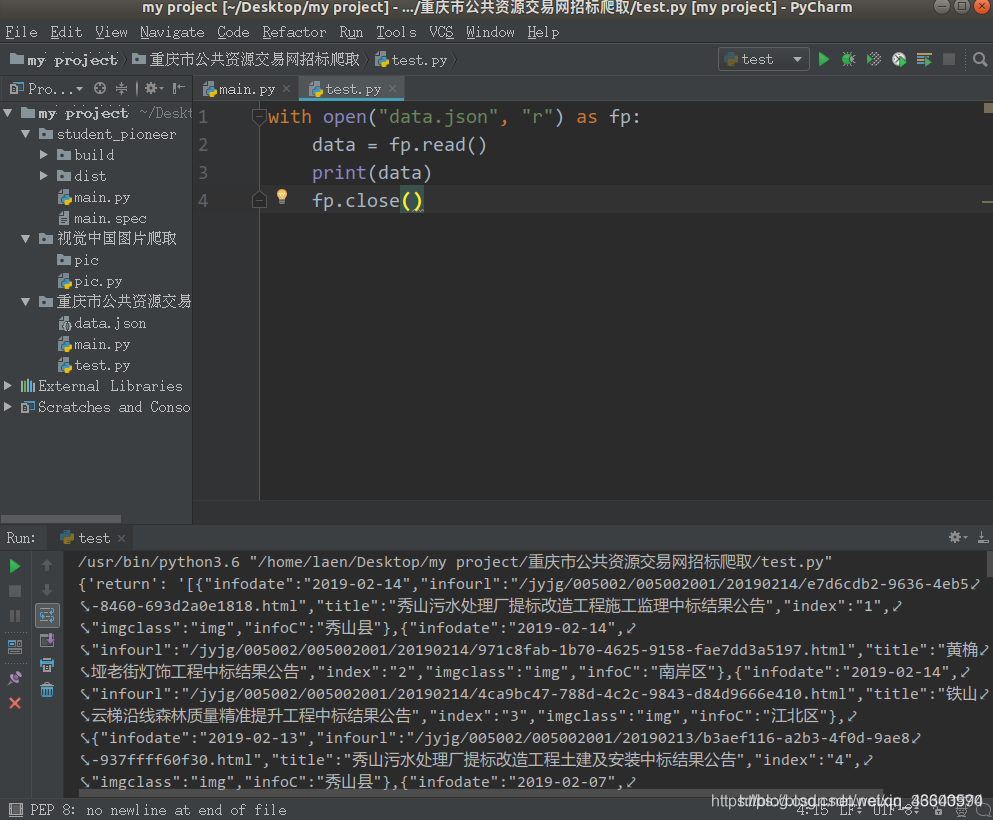Open Run panel gear settings

[958, 538]
